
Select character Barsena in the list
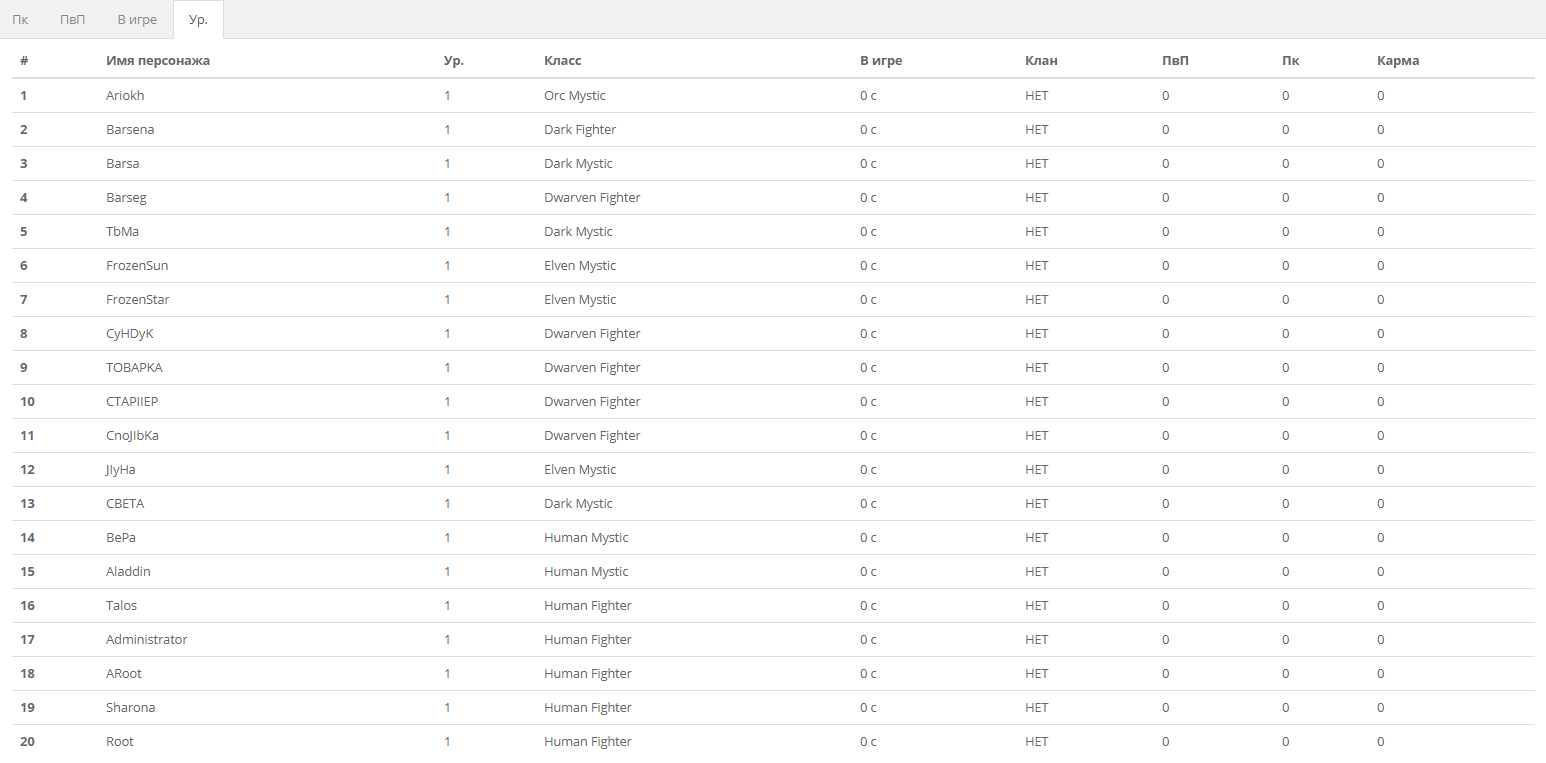click(130, 130)
